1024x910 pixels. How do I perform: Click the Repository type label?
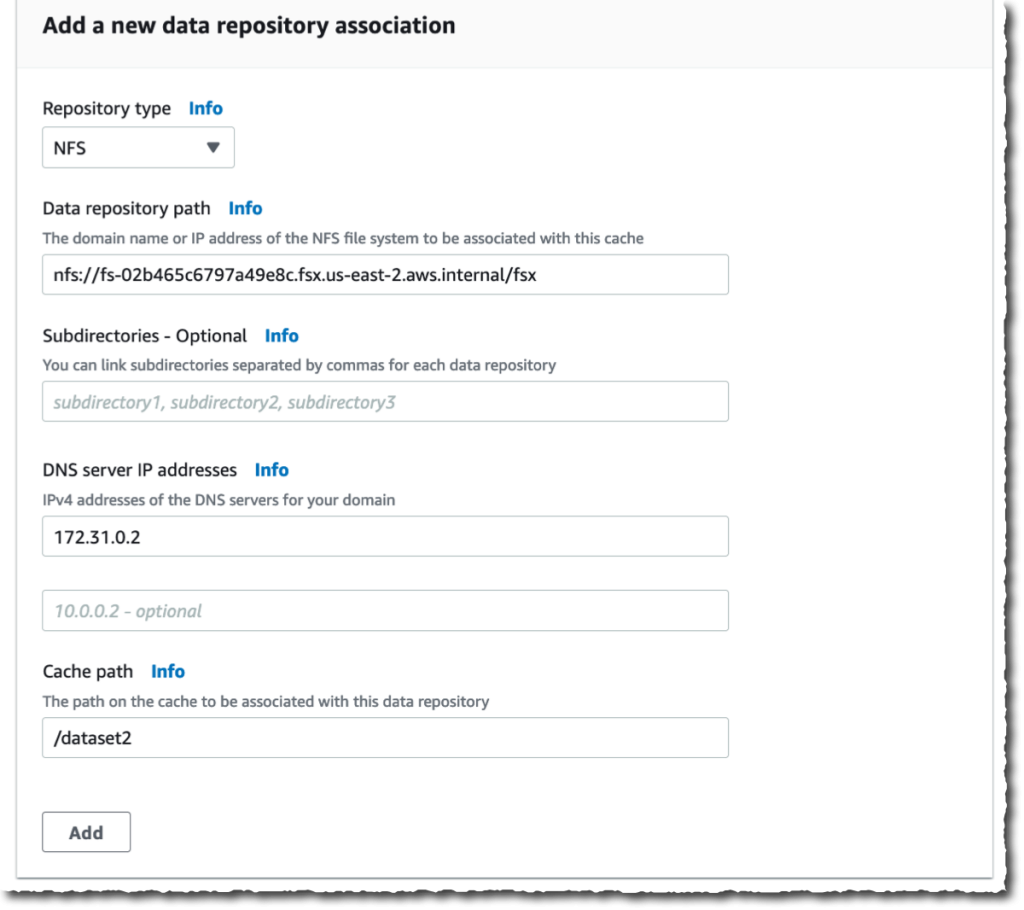(106, 108)
